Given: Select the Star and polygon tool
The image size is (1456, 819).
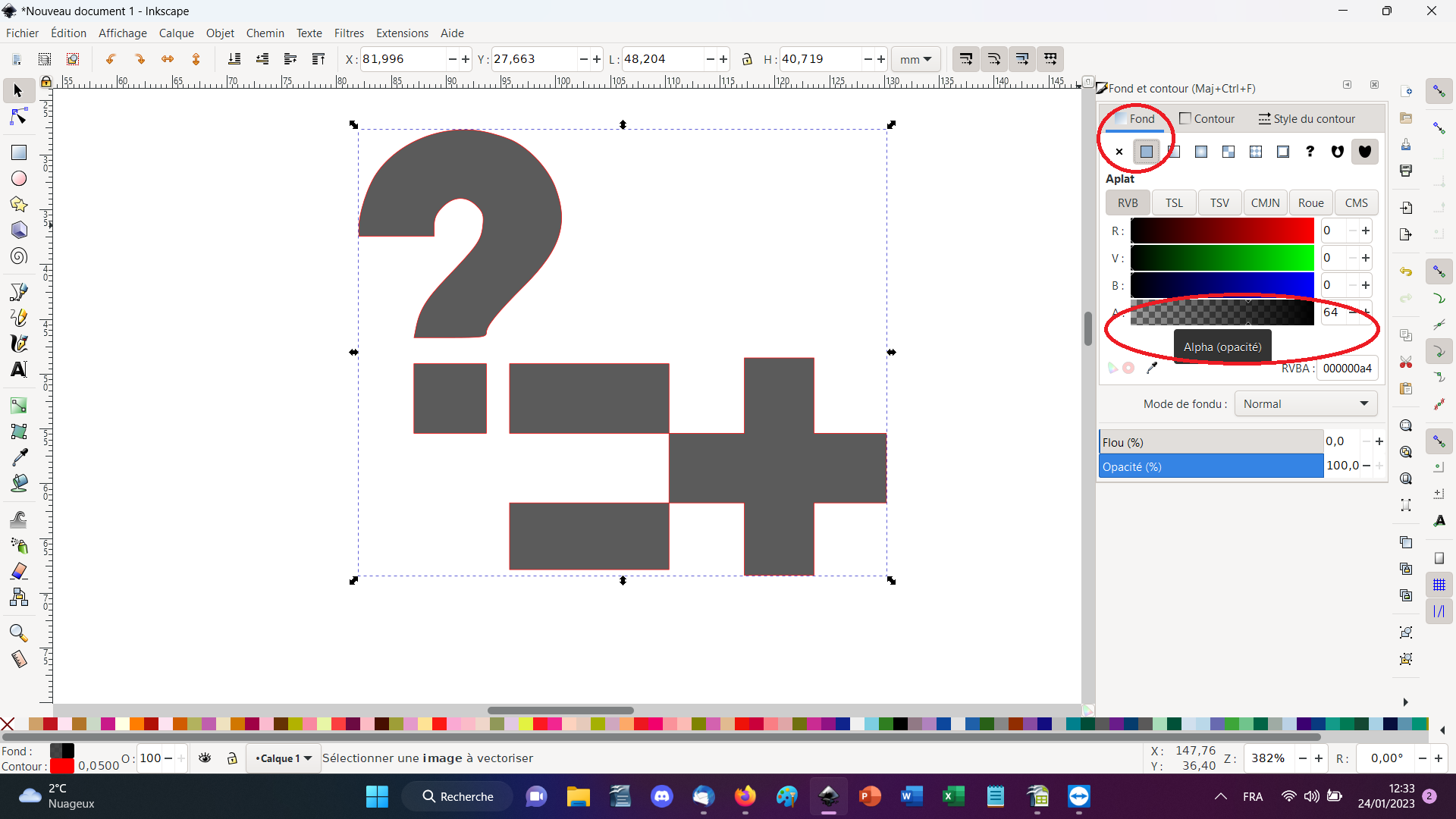Looking at the screenshot, I should coord(19,204).
